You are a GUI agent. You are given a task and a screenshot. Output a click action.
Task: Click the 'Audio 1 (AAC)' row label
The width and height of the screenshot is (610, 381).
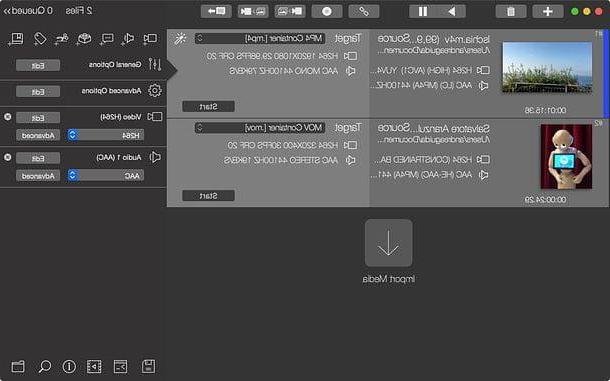pyautogui.click(x=119, y=157)
